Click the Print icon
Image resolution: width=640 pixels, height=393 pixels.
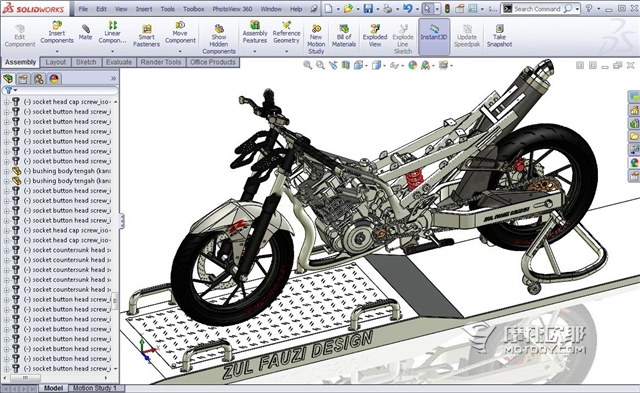pyautogui.click(x=387, y=9)
